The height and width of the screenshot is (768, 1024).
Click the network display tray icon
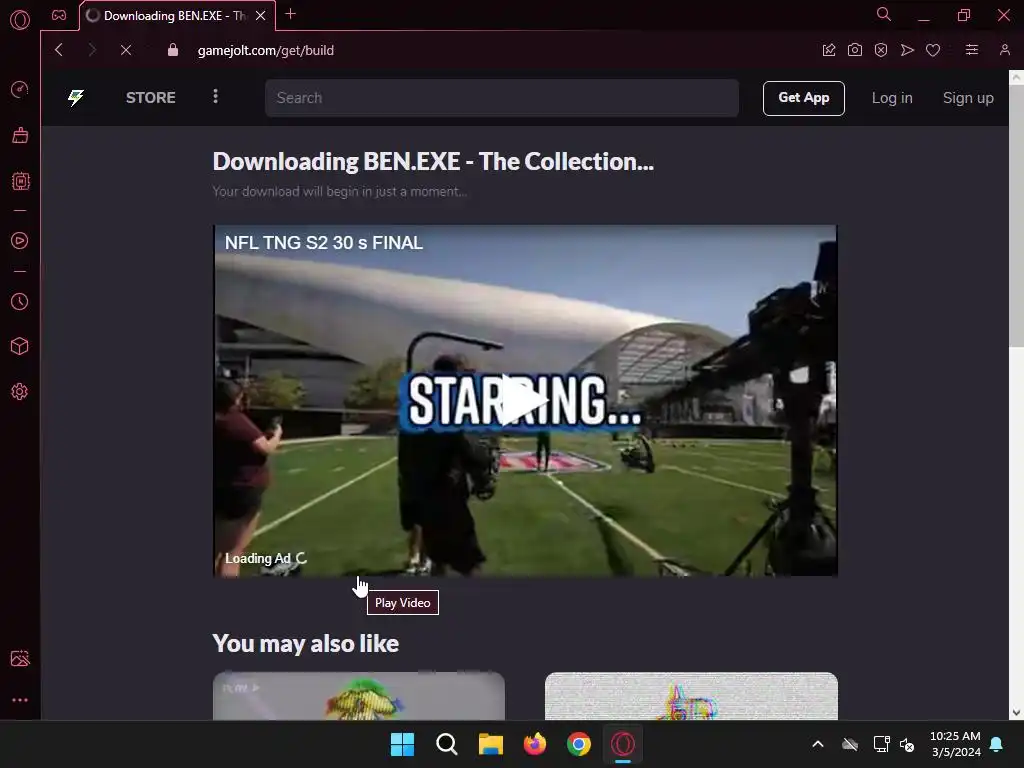point(882,744)
